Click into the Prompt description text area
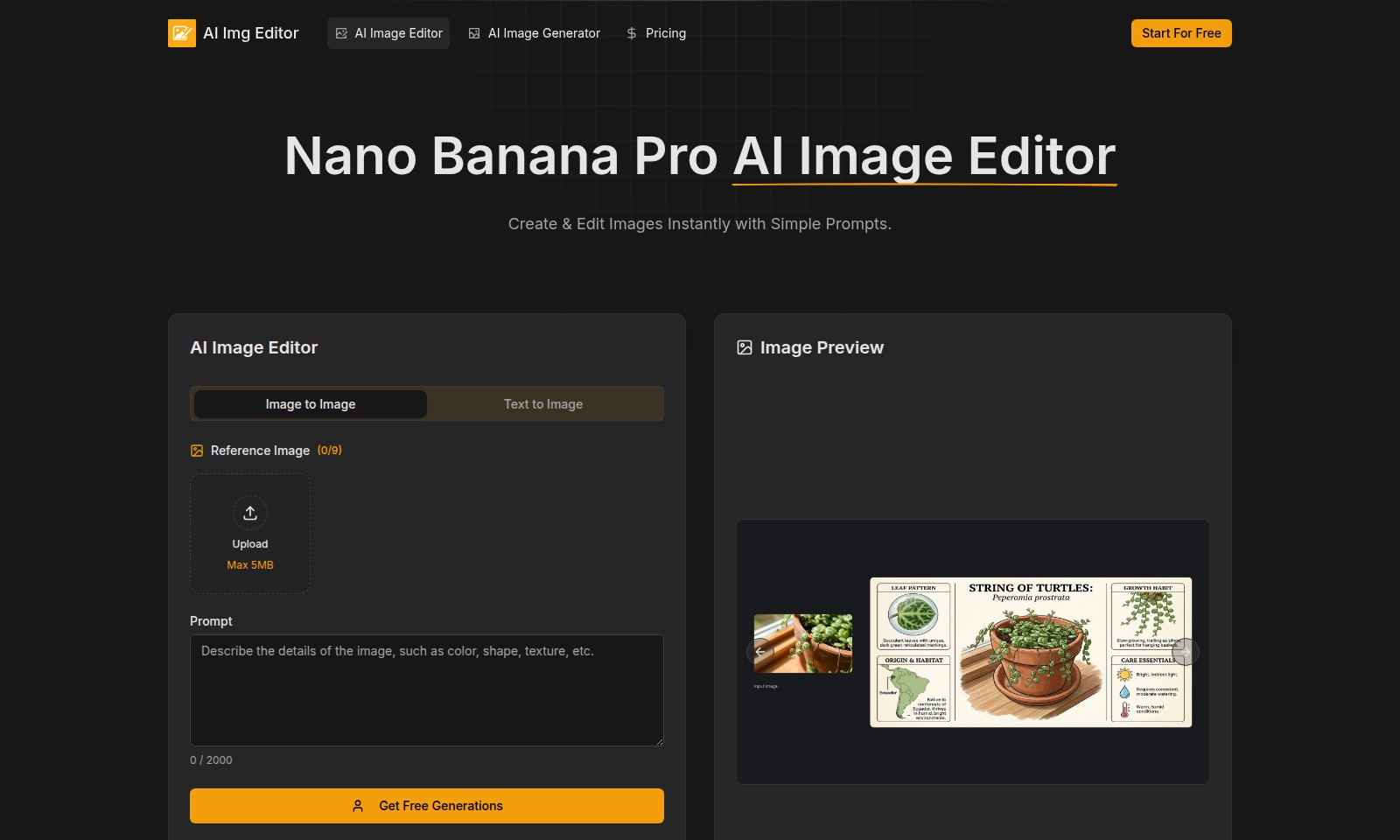 pyautogui.click(x=427, y=690)
